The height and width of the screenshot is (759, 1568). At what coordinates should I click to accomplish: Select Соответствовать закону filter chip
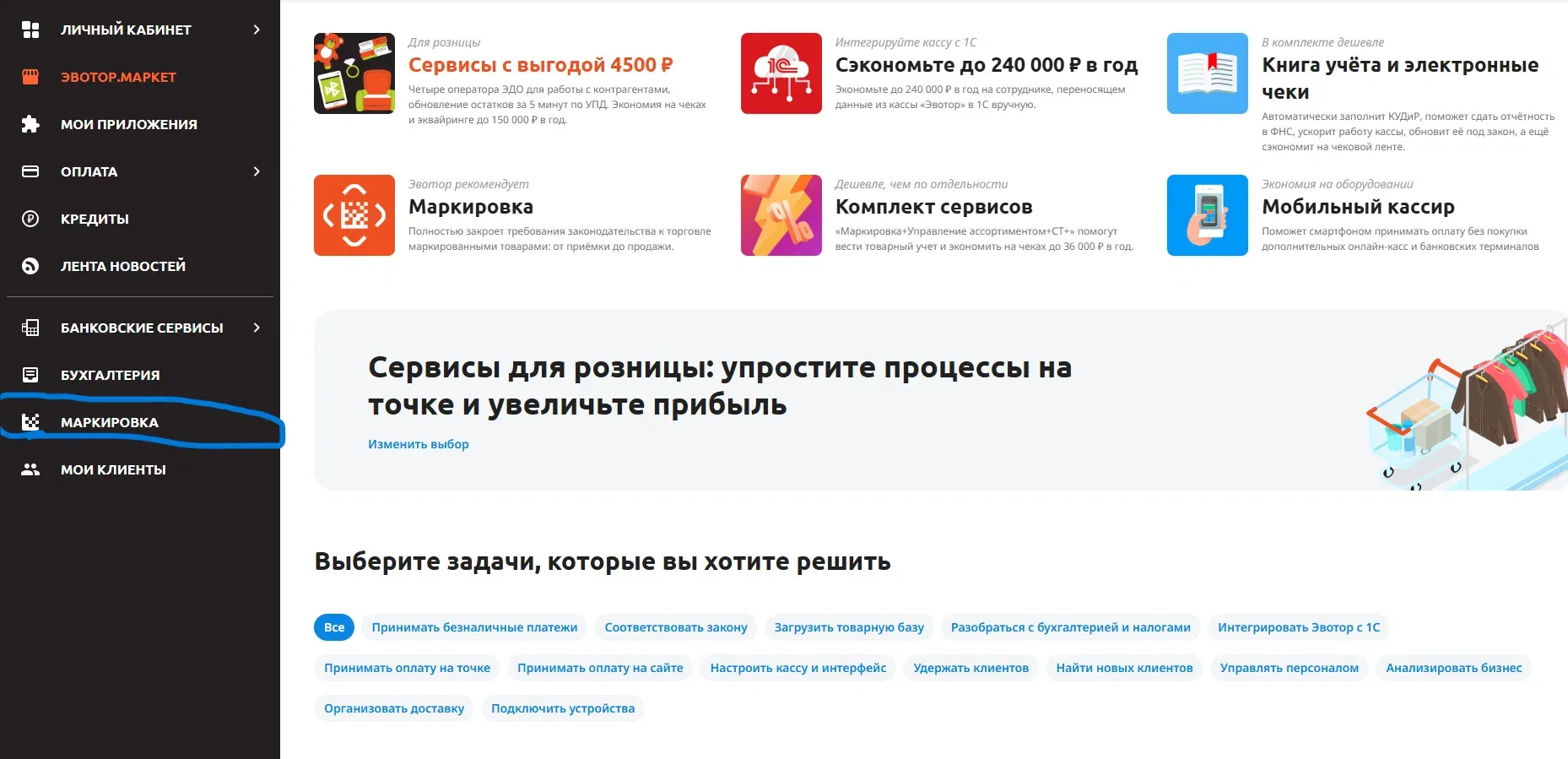pos(676,627)
